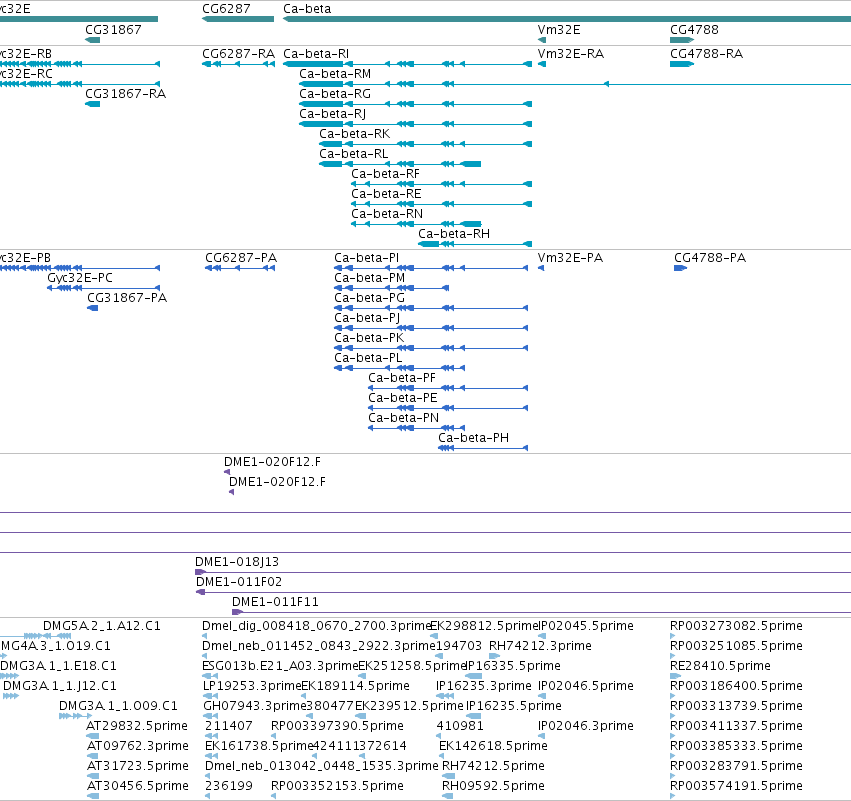Click protein label CG4788-PA
The width and height of the screenshot is (851, 801).
(x=710, y=258)
